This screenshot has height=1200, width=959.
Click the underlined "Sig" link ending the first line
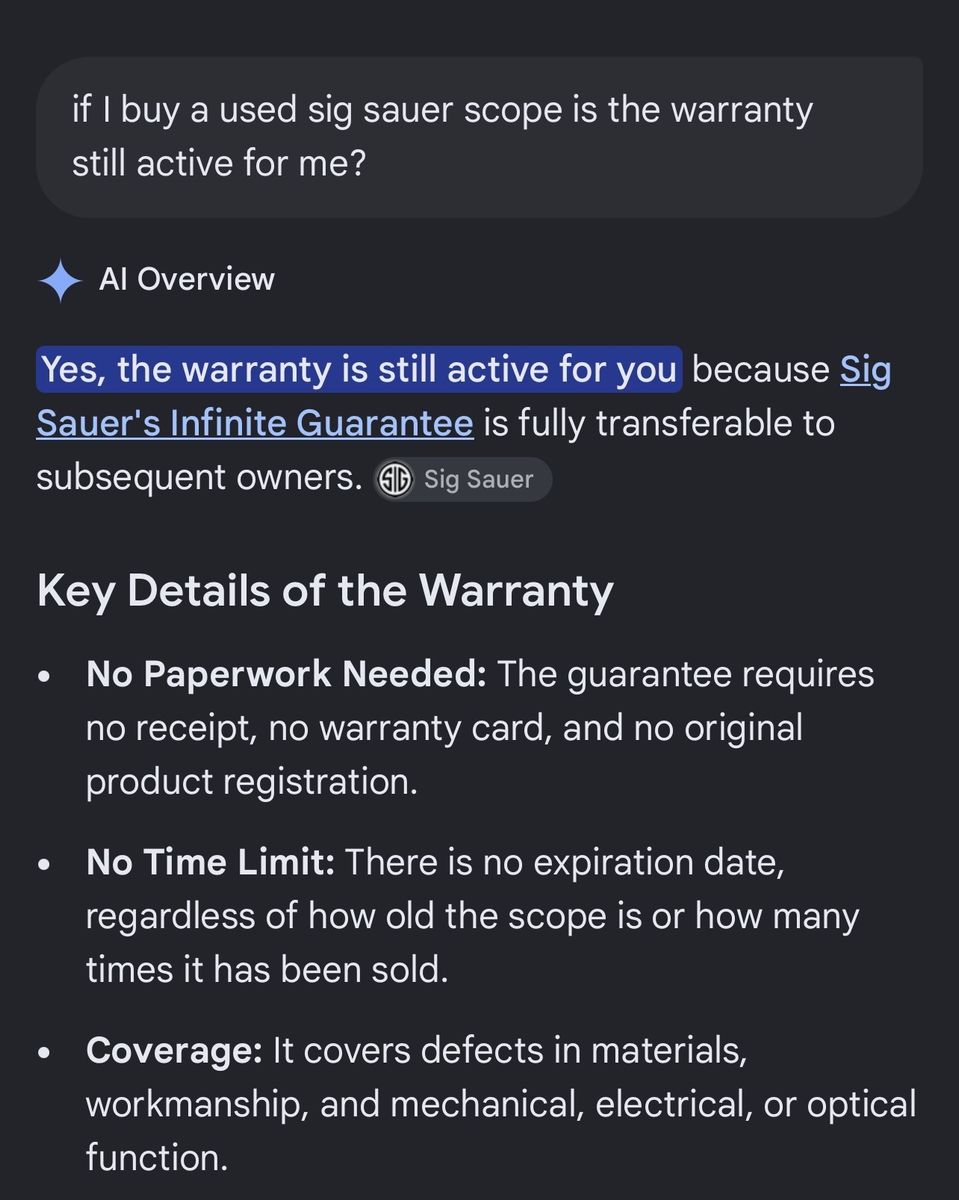[x=865, y=371]
